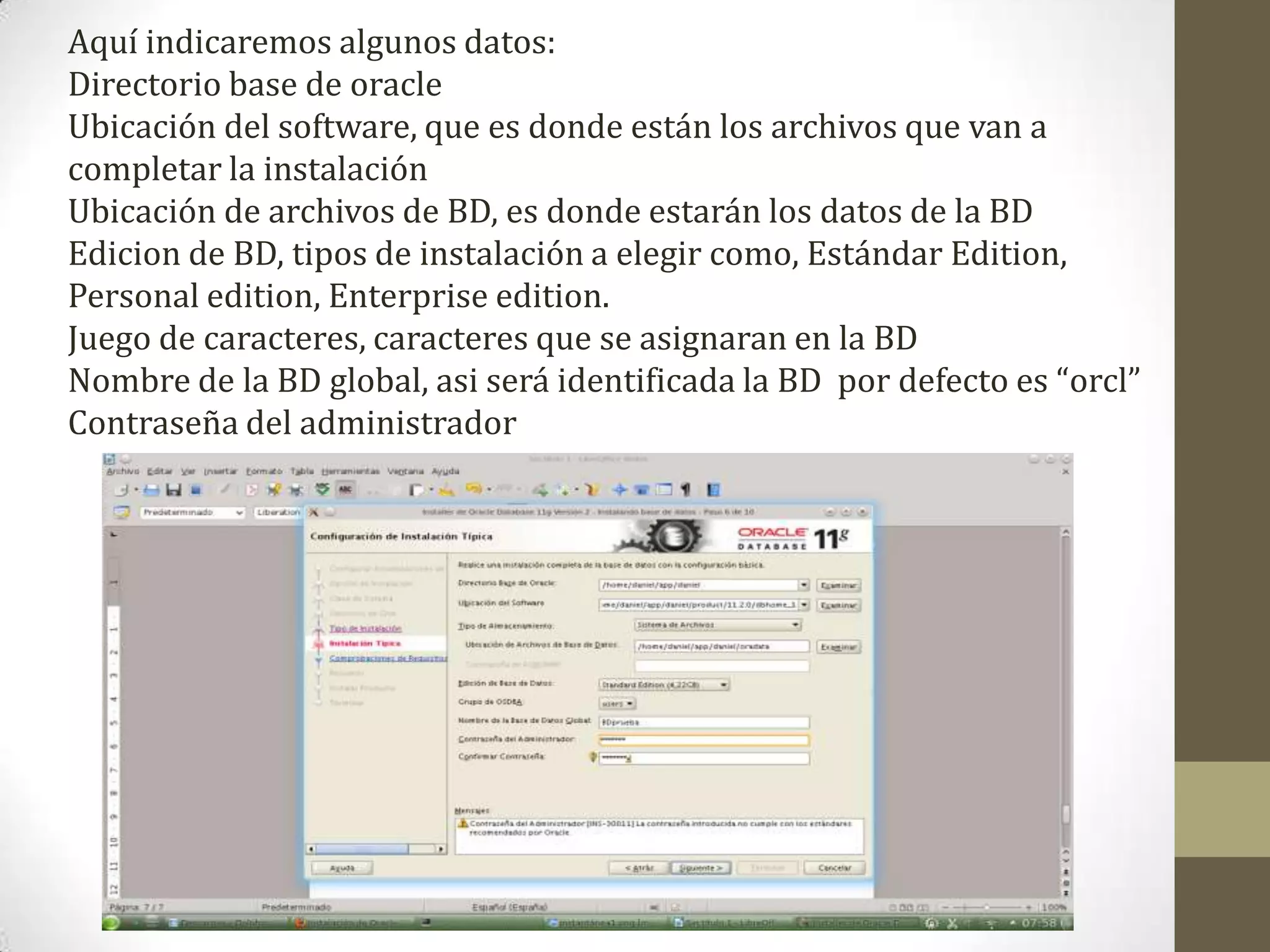1270x952 pixels.
Task: Click the Save floppy-disk icon in Writer
Action: 174,490
